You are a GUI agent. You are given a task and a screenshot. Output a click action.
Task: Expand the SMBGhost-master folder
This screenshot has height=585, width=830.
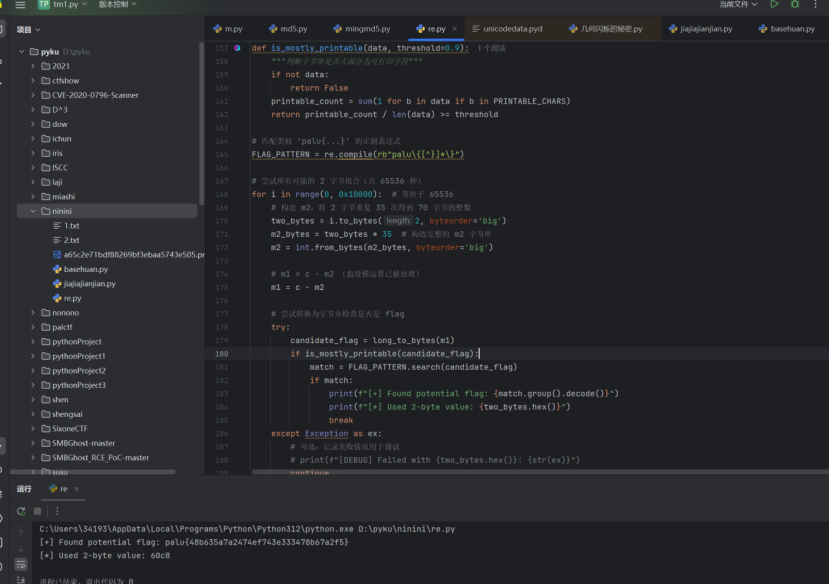click(33, 443)
